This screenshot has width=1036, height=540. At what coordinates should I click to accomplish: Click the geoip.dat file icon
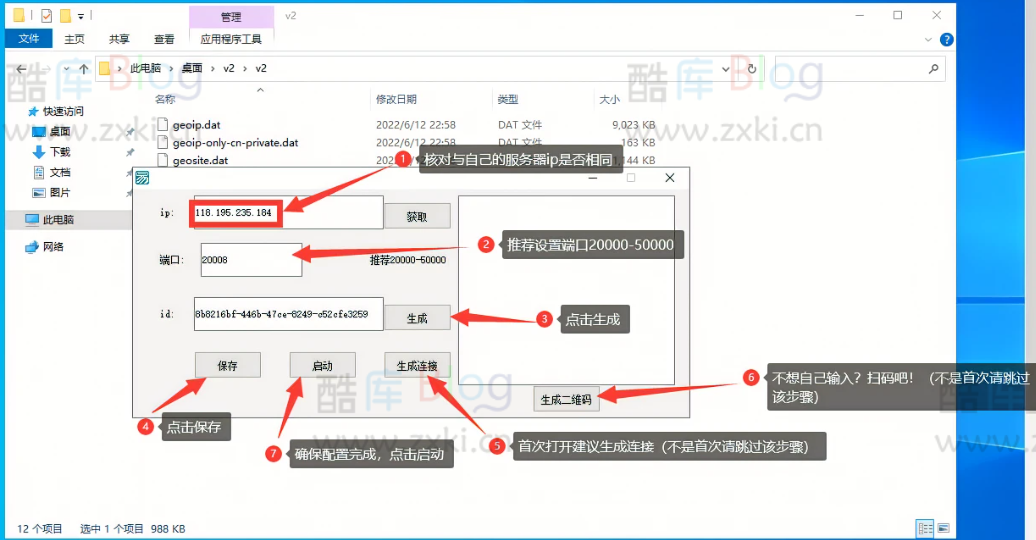click(x=163, y=124)
